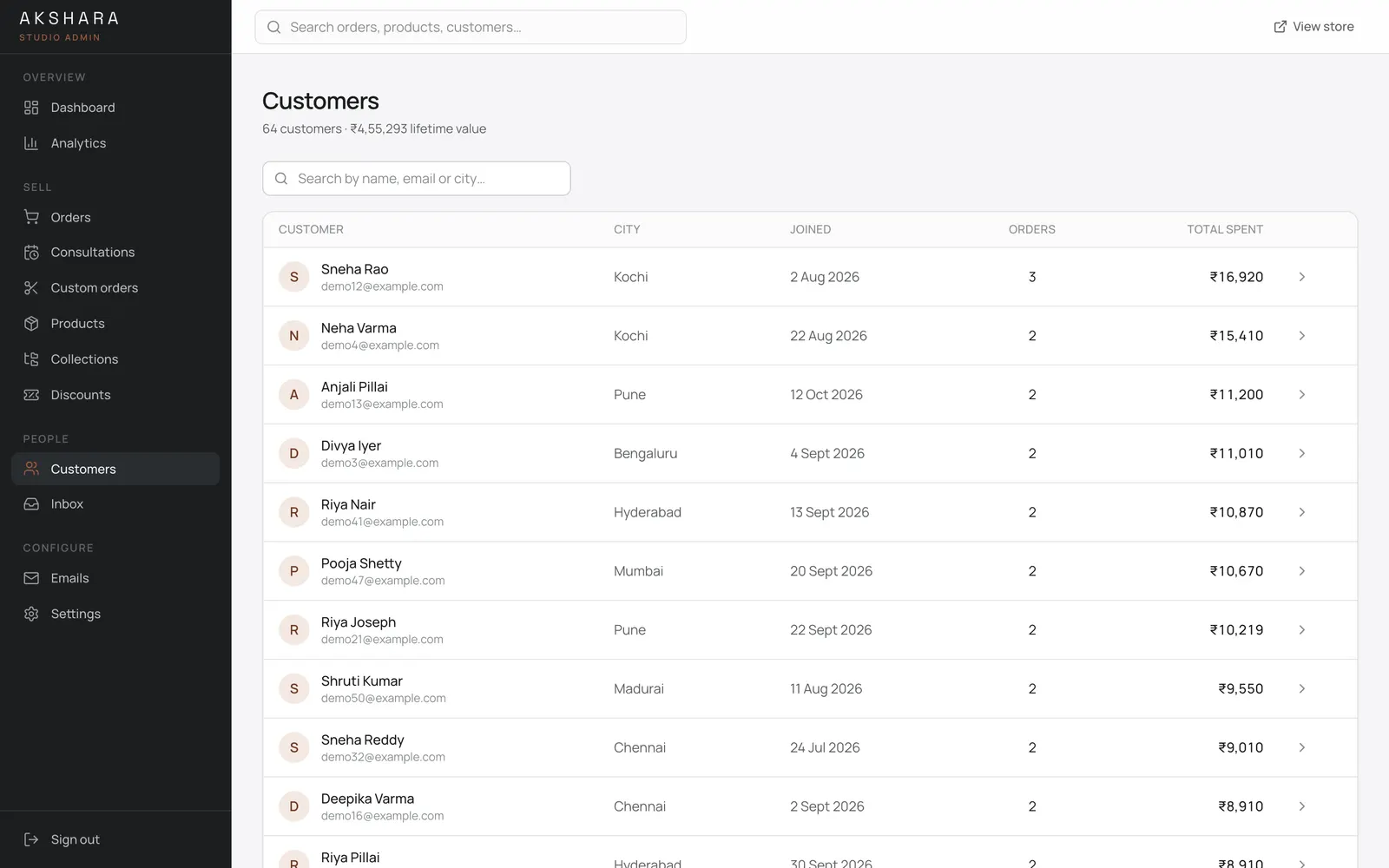Open Neha Varma row chevron
Screen dimensions: 1389x868
[1301, 336]
